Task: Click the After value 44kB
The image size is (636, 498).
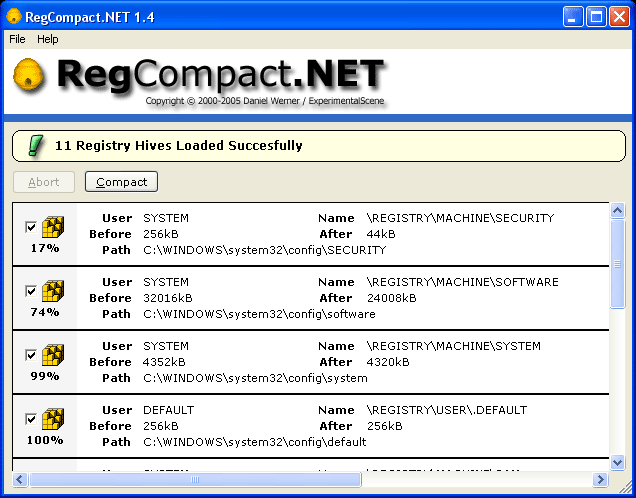Action: tap(381, 234)
